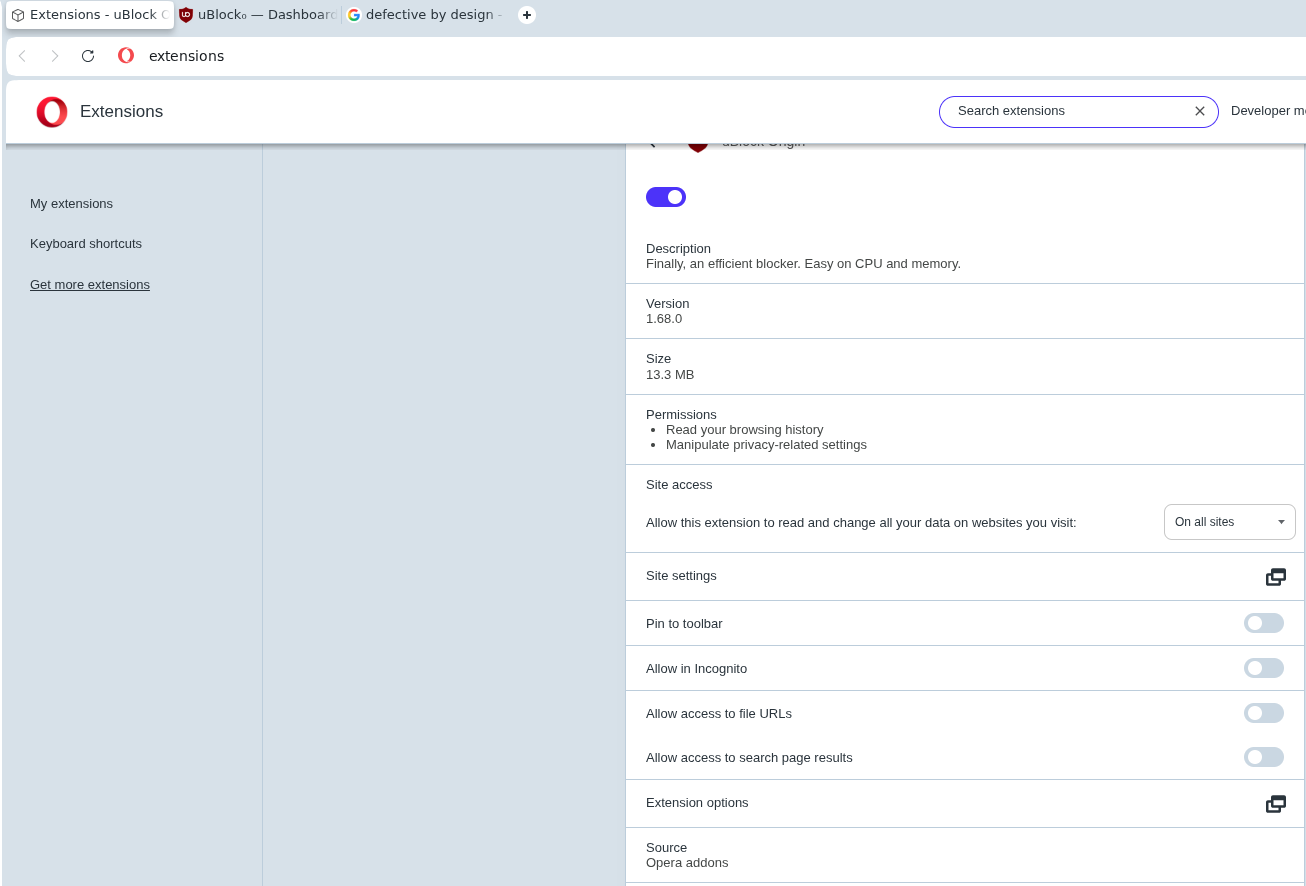Click the Opera logo in the address bar
Screen dimensions: 1306x886
pos(126,56)
